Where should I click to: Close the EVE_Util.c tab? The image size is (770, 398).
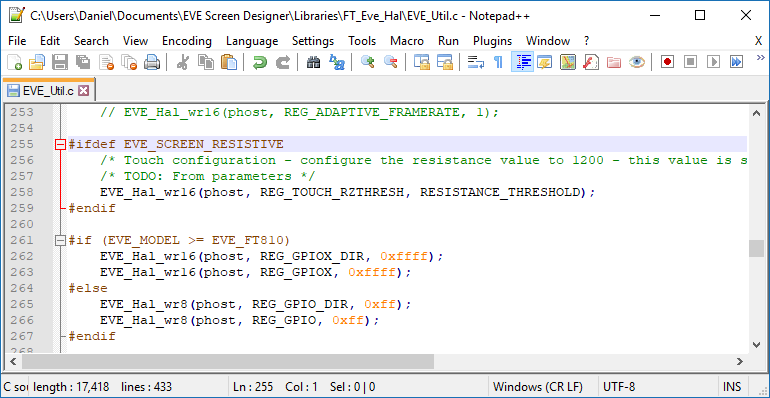coord(84,90)
